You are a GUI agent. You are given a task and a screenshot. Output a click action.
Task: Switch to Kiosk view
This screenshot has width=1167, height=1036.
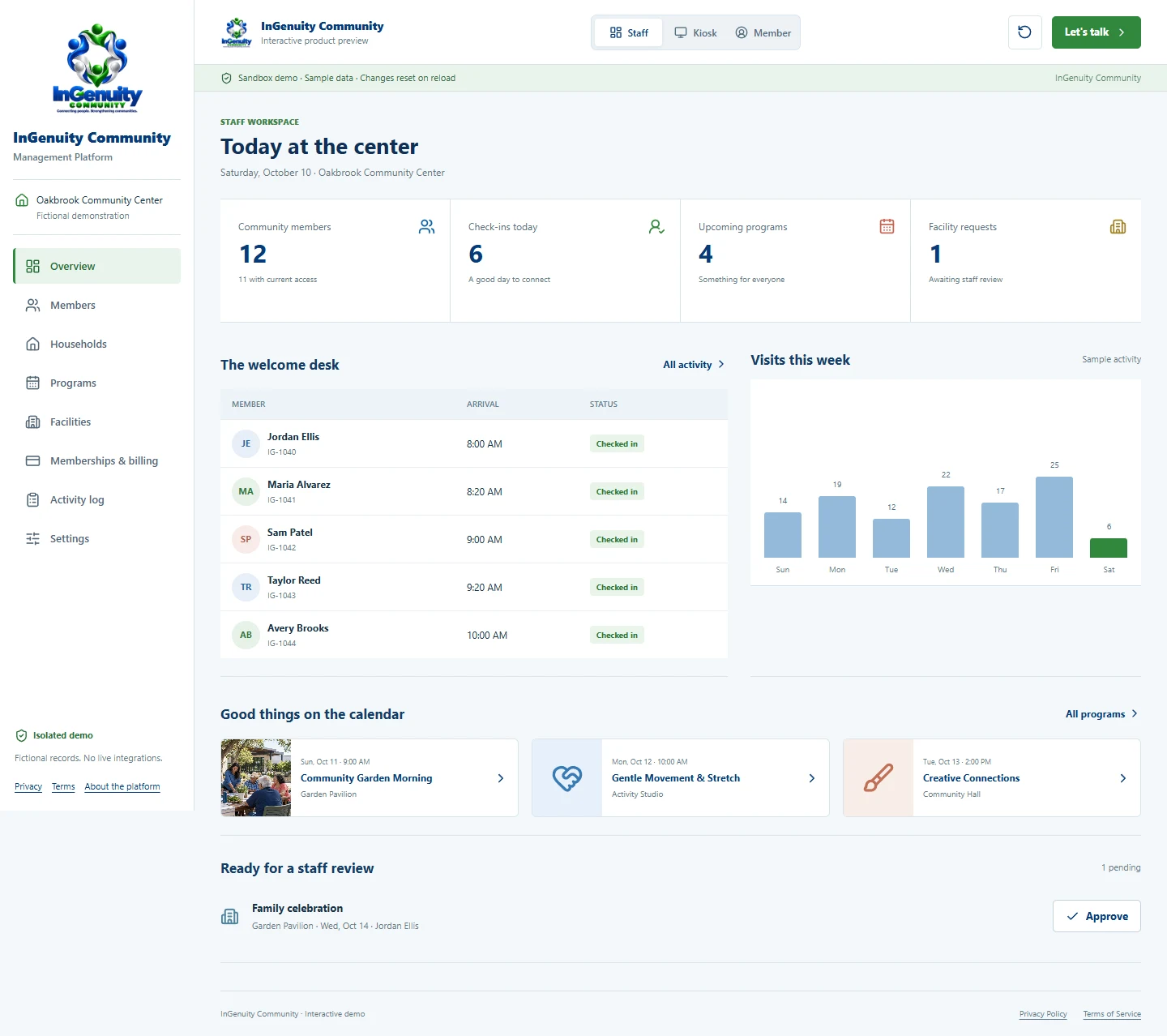coord(695,33)
